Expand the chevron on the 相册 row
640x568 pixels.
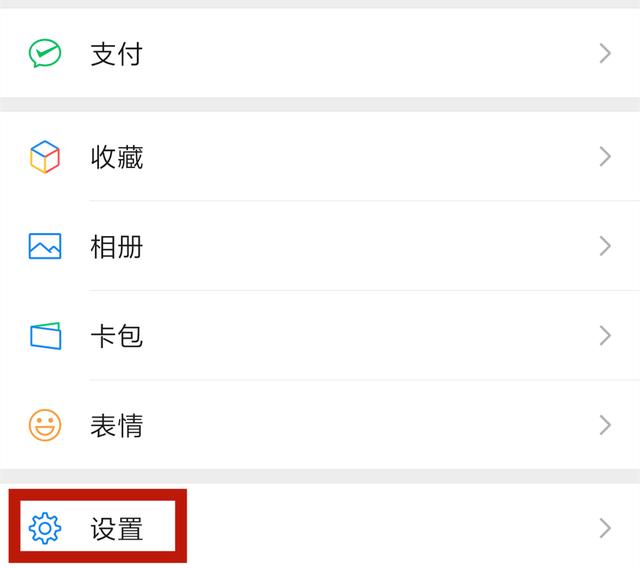(605, 246)
